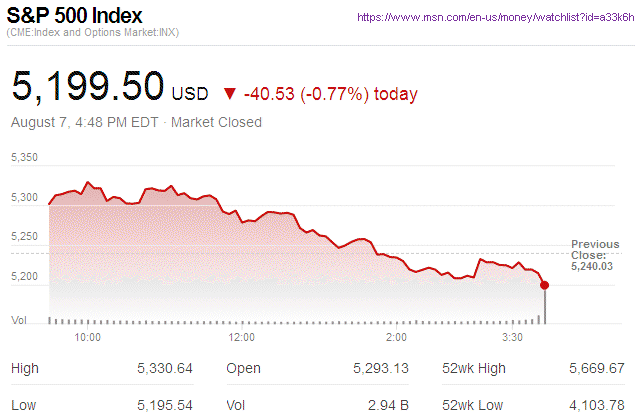Click the 52wk High 5,669.67 value
Image resolution: width=640 pixels, height=420 pixels.
[x=596, y=368]
